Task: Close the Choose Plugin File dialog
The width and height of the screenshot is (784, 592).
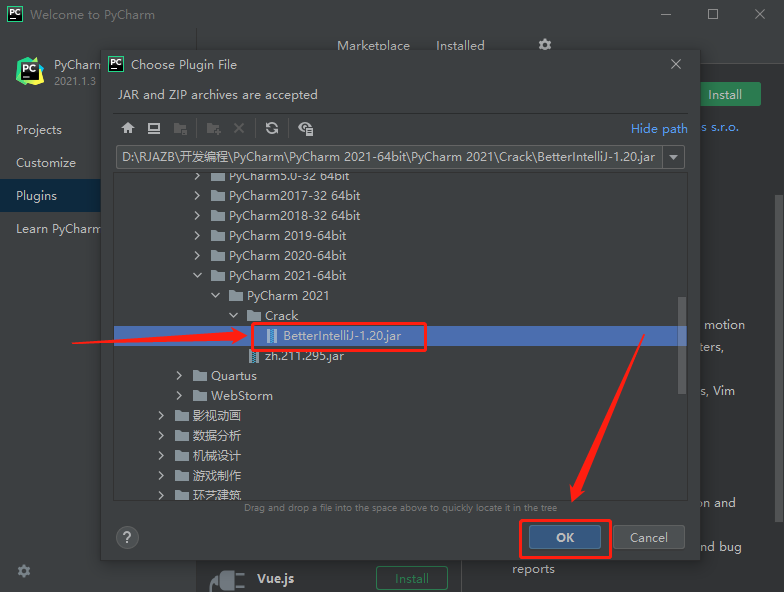Action: pos(676,64)
